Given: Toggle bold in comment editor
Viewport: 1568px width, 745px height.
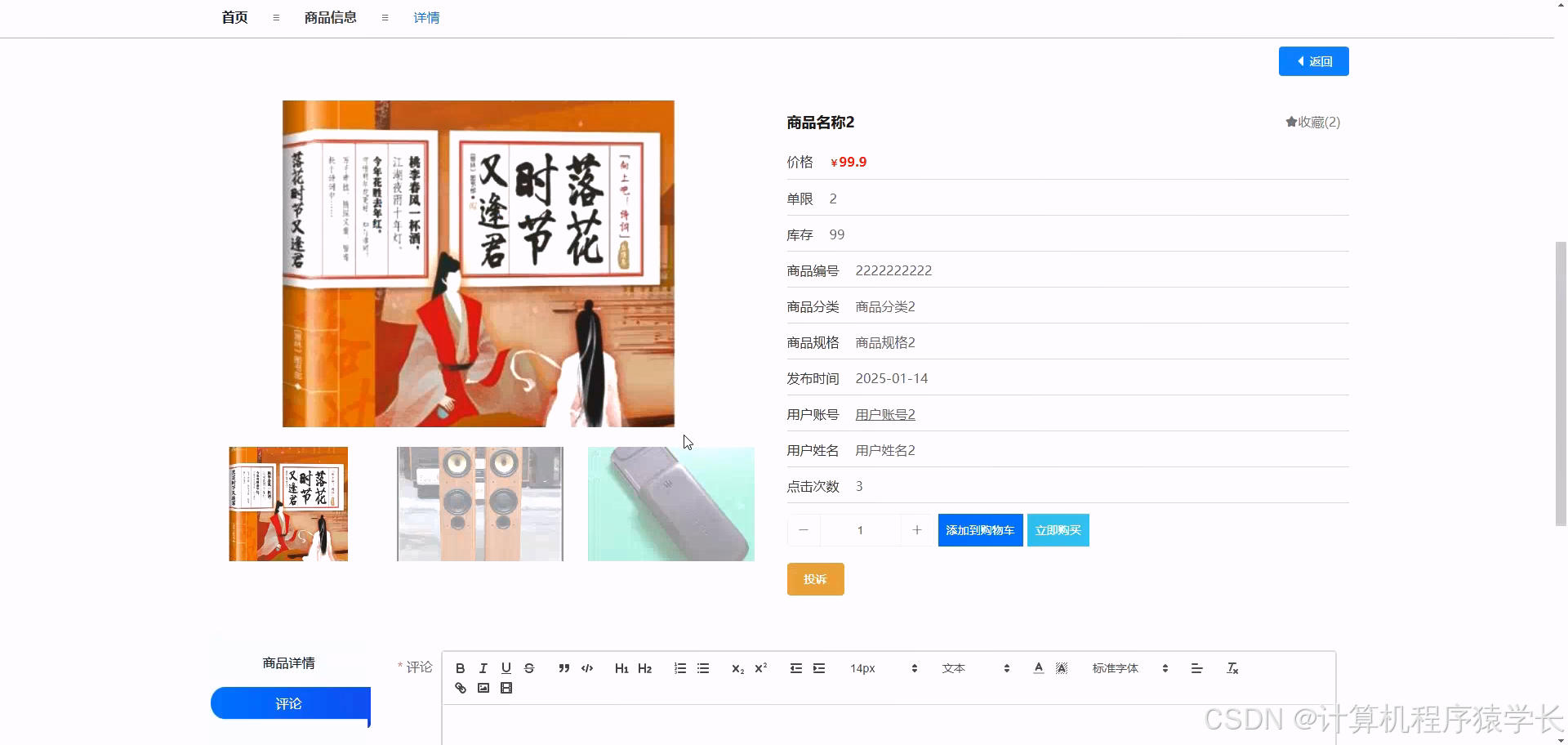Looking at the screenshot, I should (x=460, y=668).
